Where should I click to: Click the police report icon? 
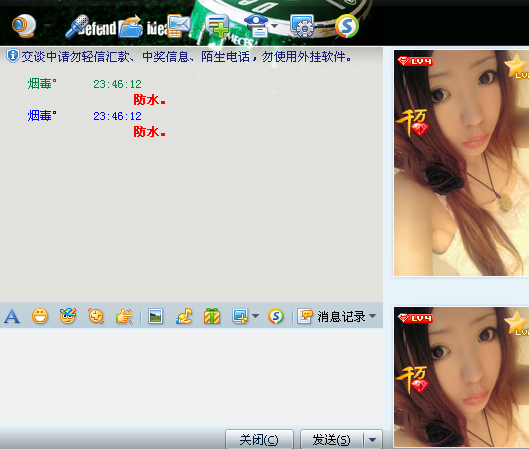[256, 26]
